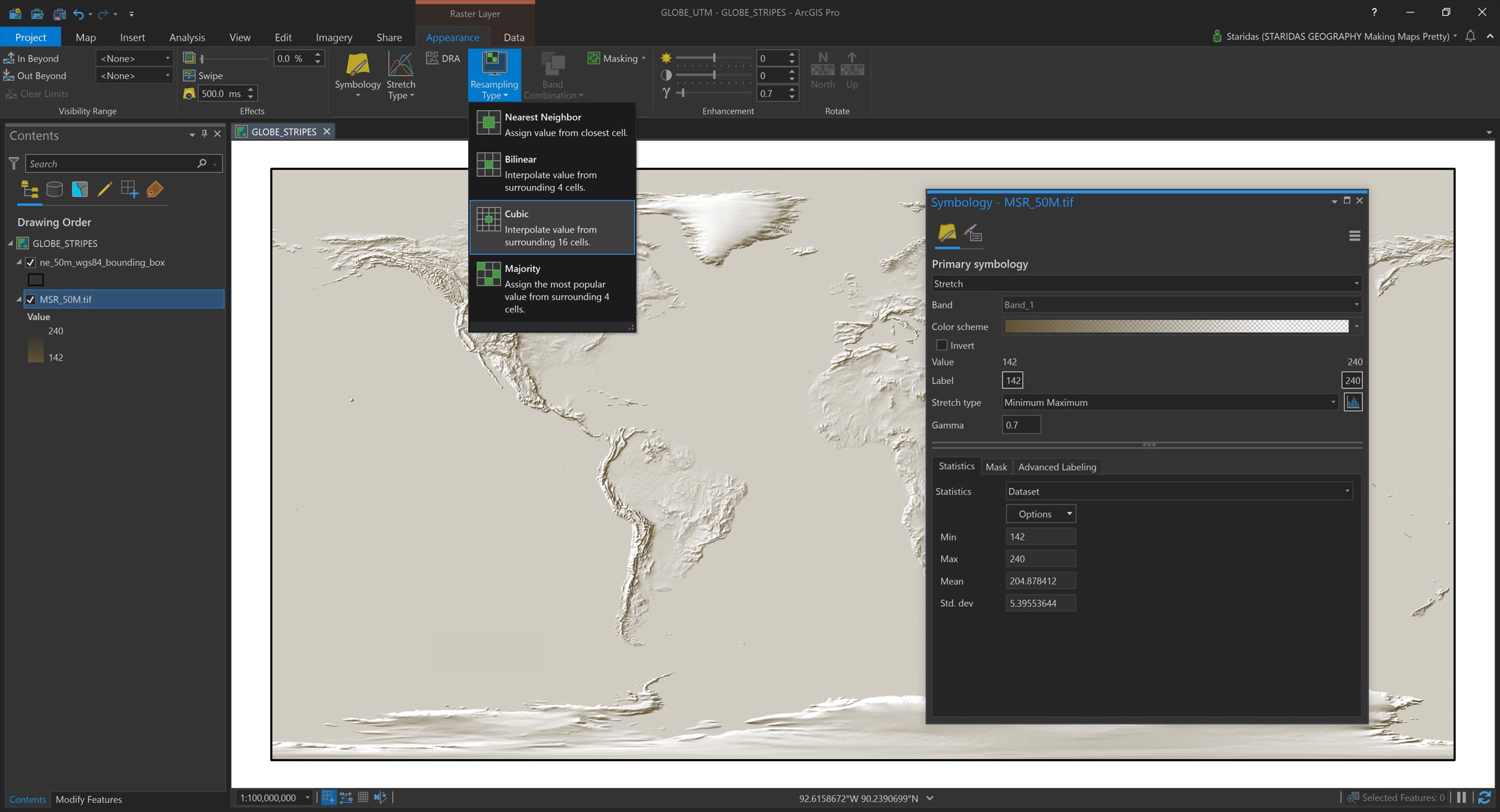Switch to the Mask tab
This screenshot has width=1500, height=812.
click(996, 467)
